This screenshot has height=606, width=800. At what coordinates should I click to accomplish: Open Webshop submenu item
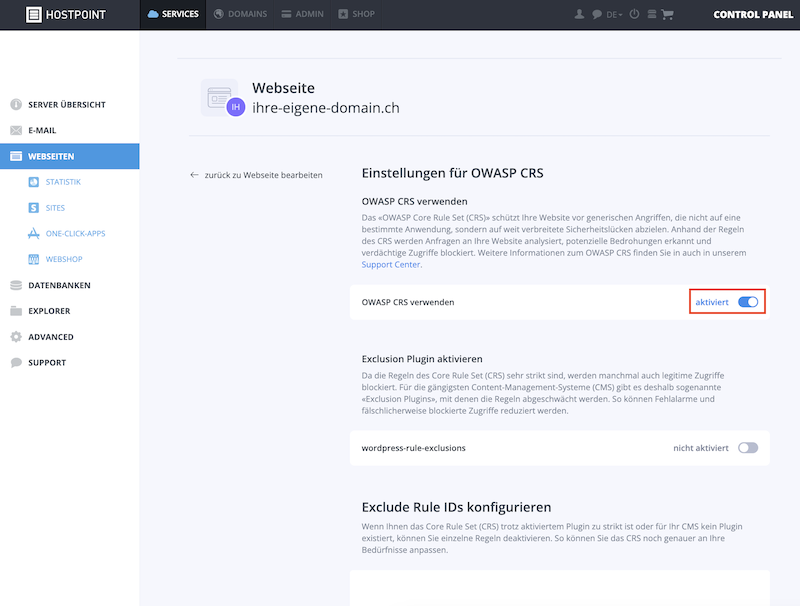[x=64, y=259]
